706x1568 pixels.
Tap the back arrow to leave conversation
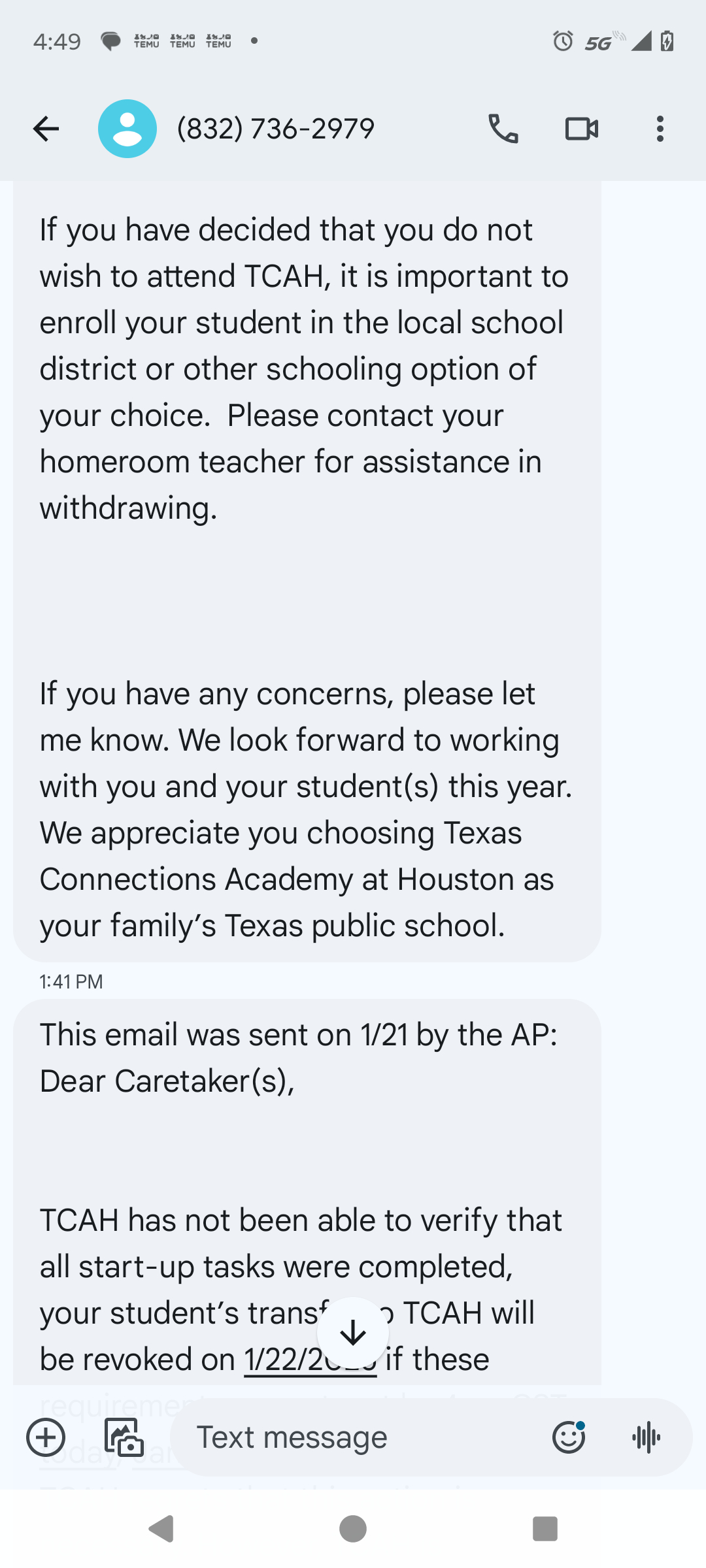tap(46, 129)
